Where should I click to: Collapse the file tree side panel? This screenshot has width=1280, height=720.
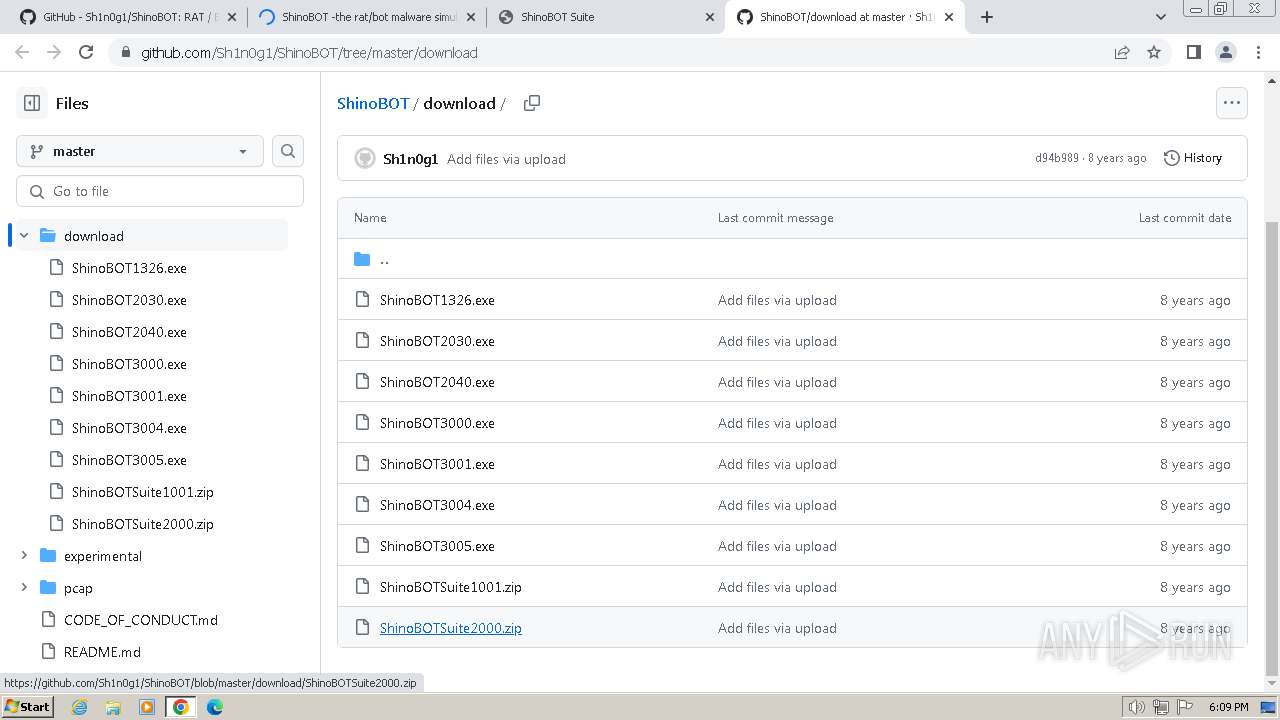(x=32, y=103)
